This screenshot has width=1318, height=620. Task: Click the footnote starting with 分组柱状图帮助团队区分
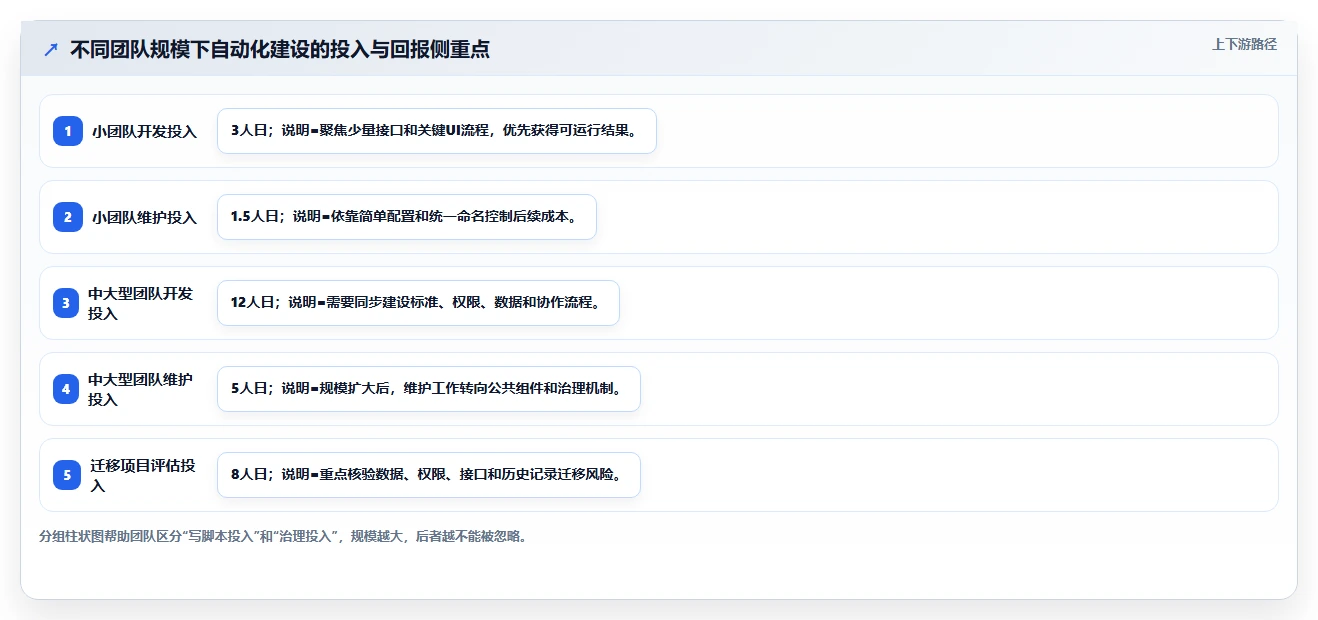pyautogui.click(x=283, y=536)
